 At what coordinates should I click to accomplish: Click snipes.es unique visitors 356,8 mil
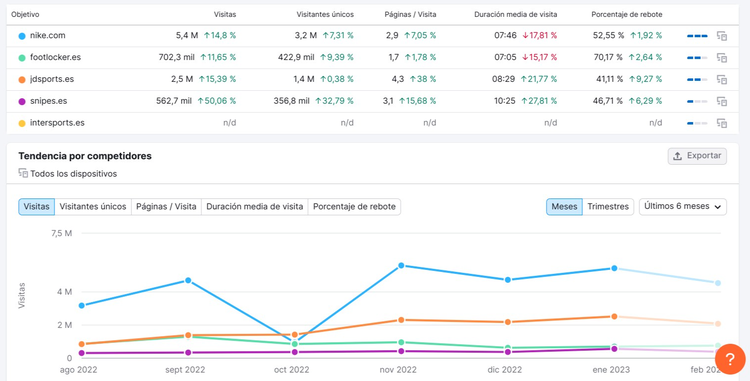pyautogui.click(x=291, y=101)
